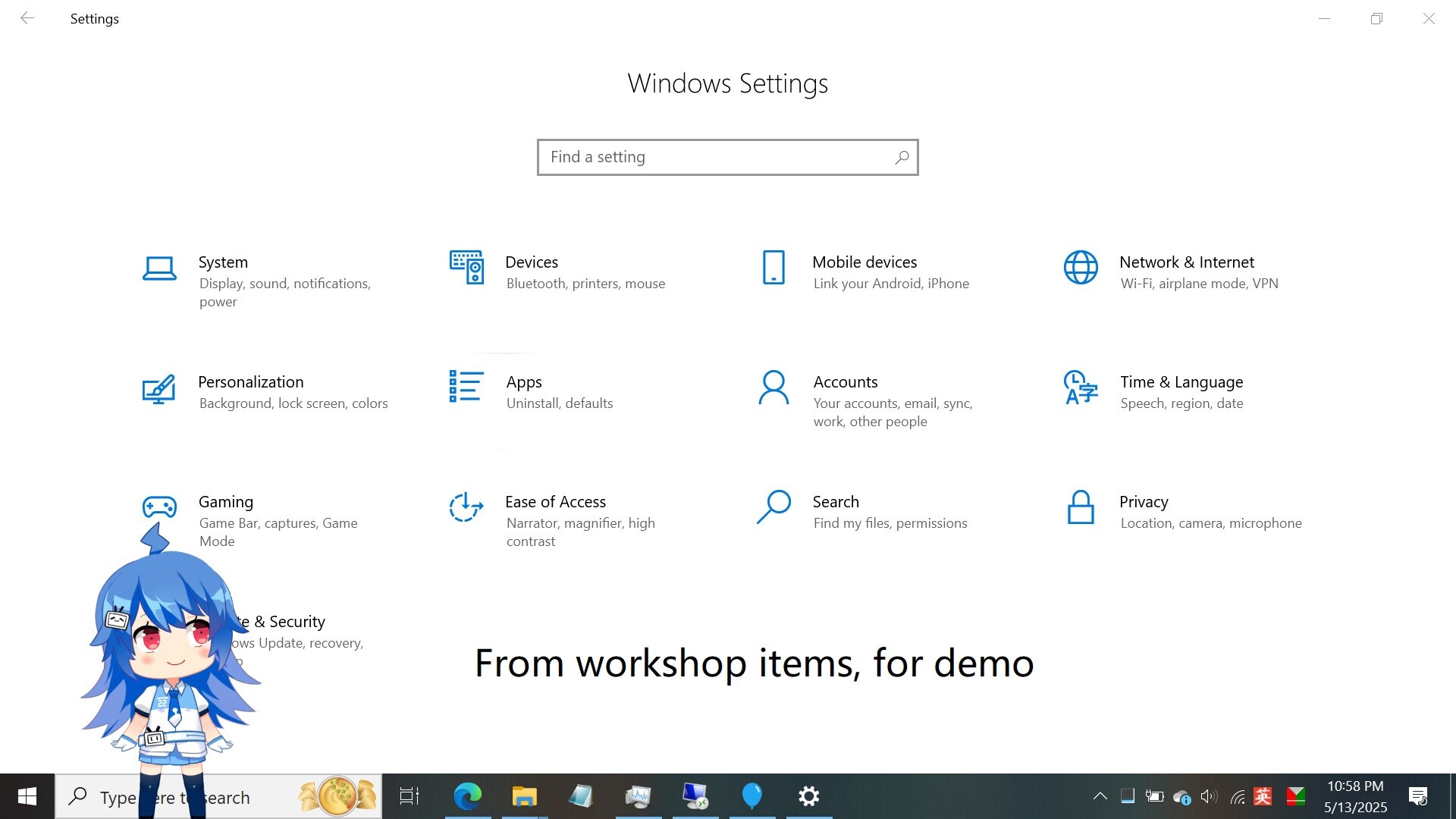Launch Microsoft Edge from the taskbar
Image resolution: width=1456 pixels, height=819 pixels.
click(x=468, y=797)
